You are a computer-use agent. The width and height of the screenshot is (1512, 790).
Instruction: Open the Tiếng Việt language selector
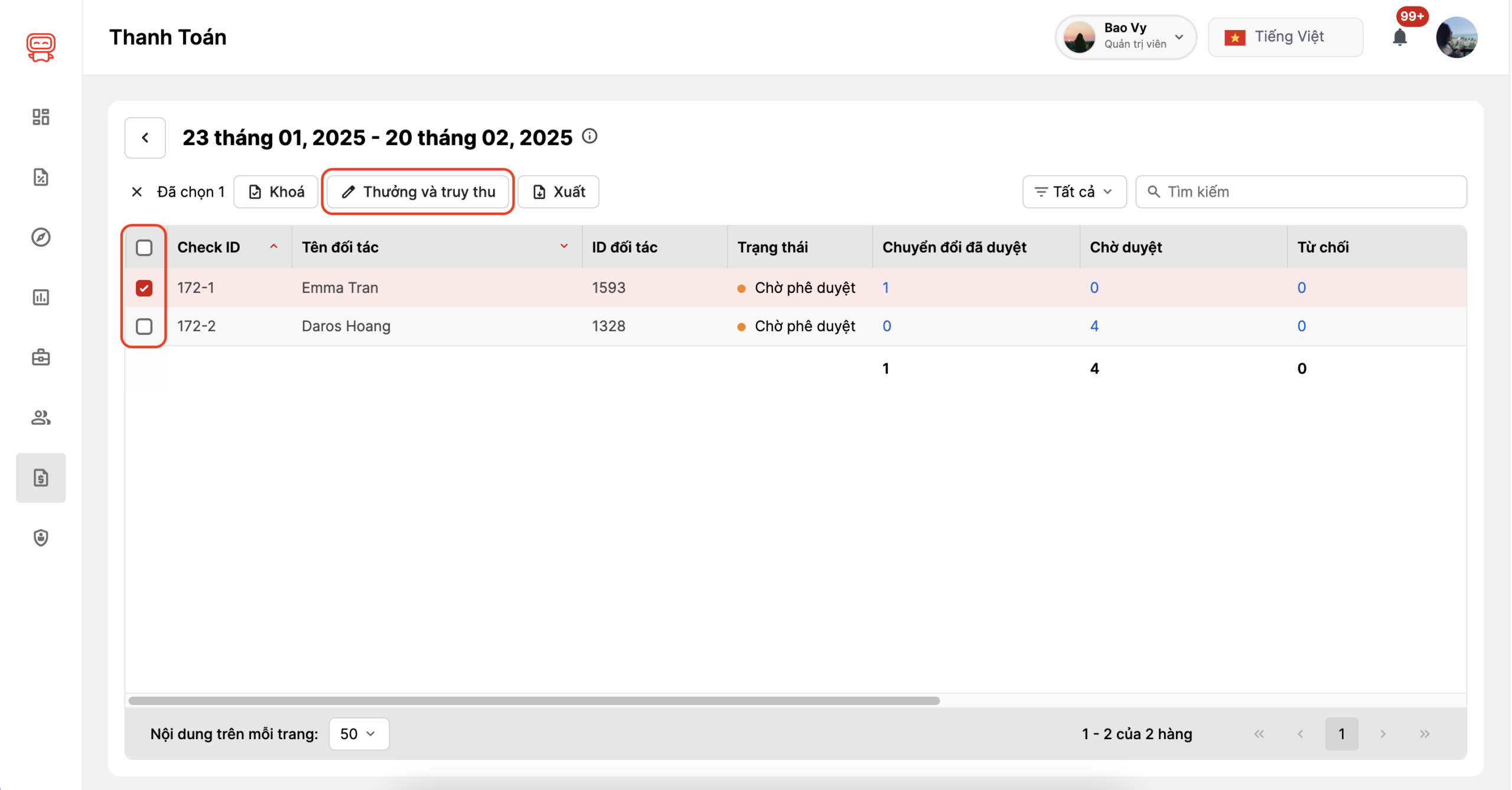pos(1285,37)
